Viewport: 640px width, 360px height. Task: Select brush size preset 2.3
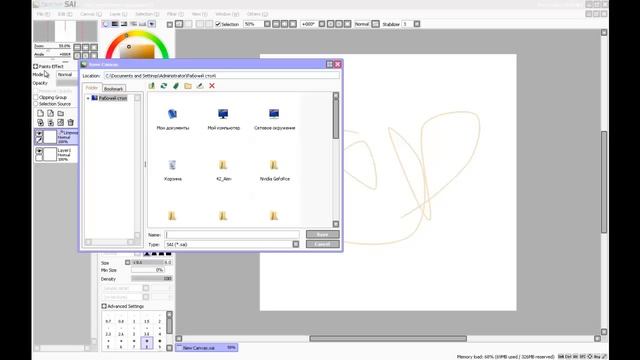point(108,332)
